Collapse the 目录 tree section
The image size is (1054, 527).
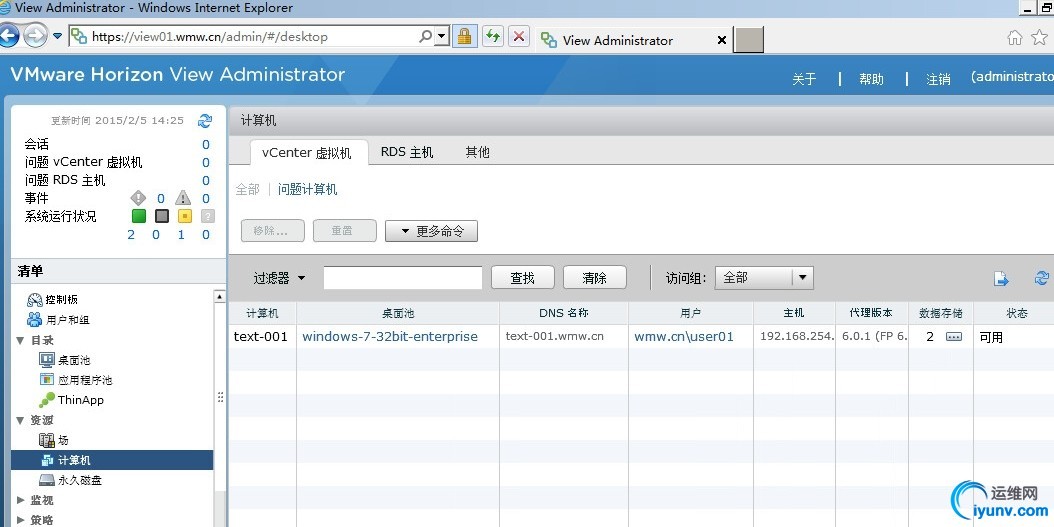coord(20,340)
